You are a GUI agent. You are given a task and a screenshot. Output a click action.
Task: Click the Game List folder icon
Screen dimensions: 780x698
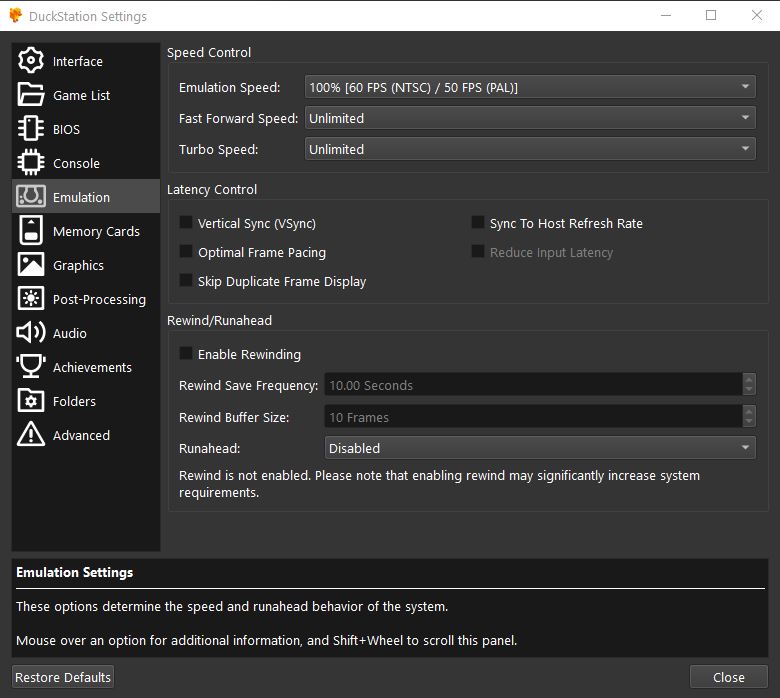tap(31, 95)
